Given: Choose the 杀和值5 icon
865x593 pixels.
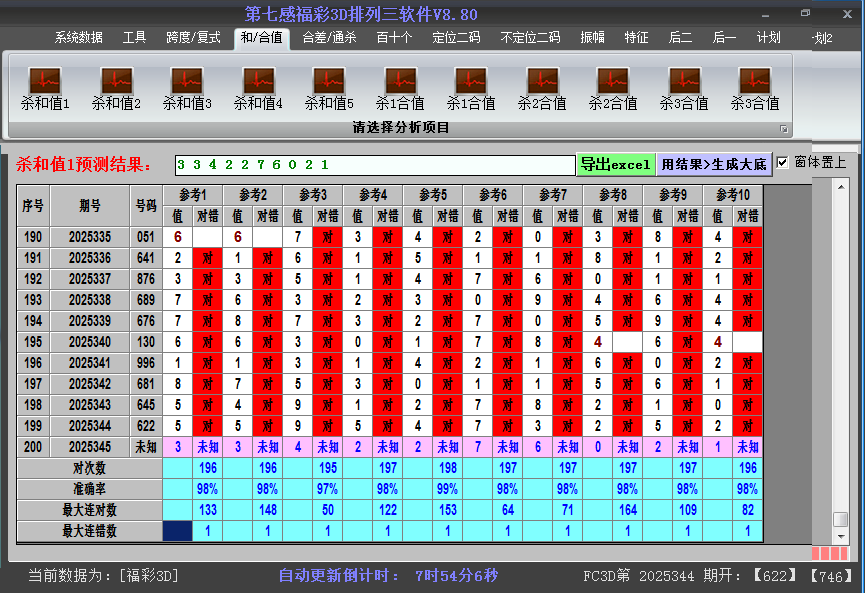Looking at the screenshot, I should pos(329,81).
